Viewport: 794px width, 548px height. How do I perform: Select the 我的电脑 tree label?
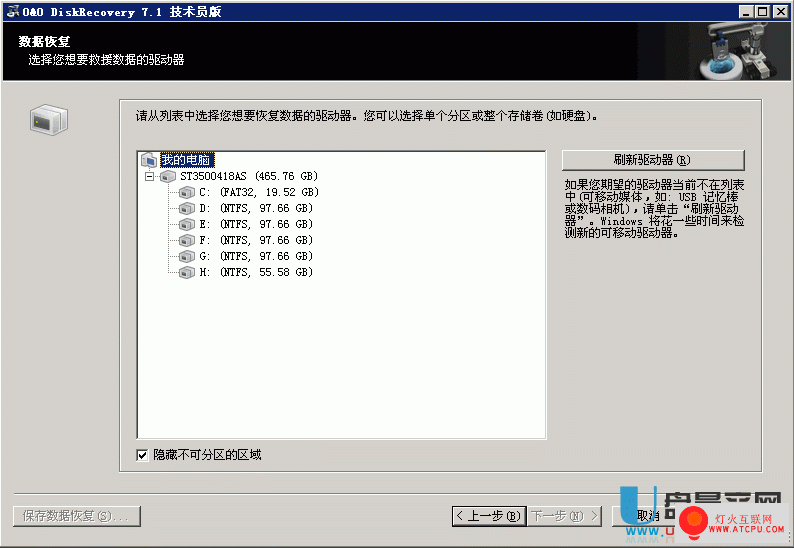(x=187, y=160)
